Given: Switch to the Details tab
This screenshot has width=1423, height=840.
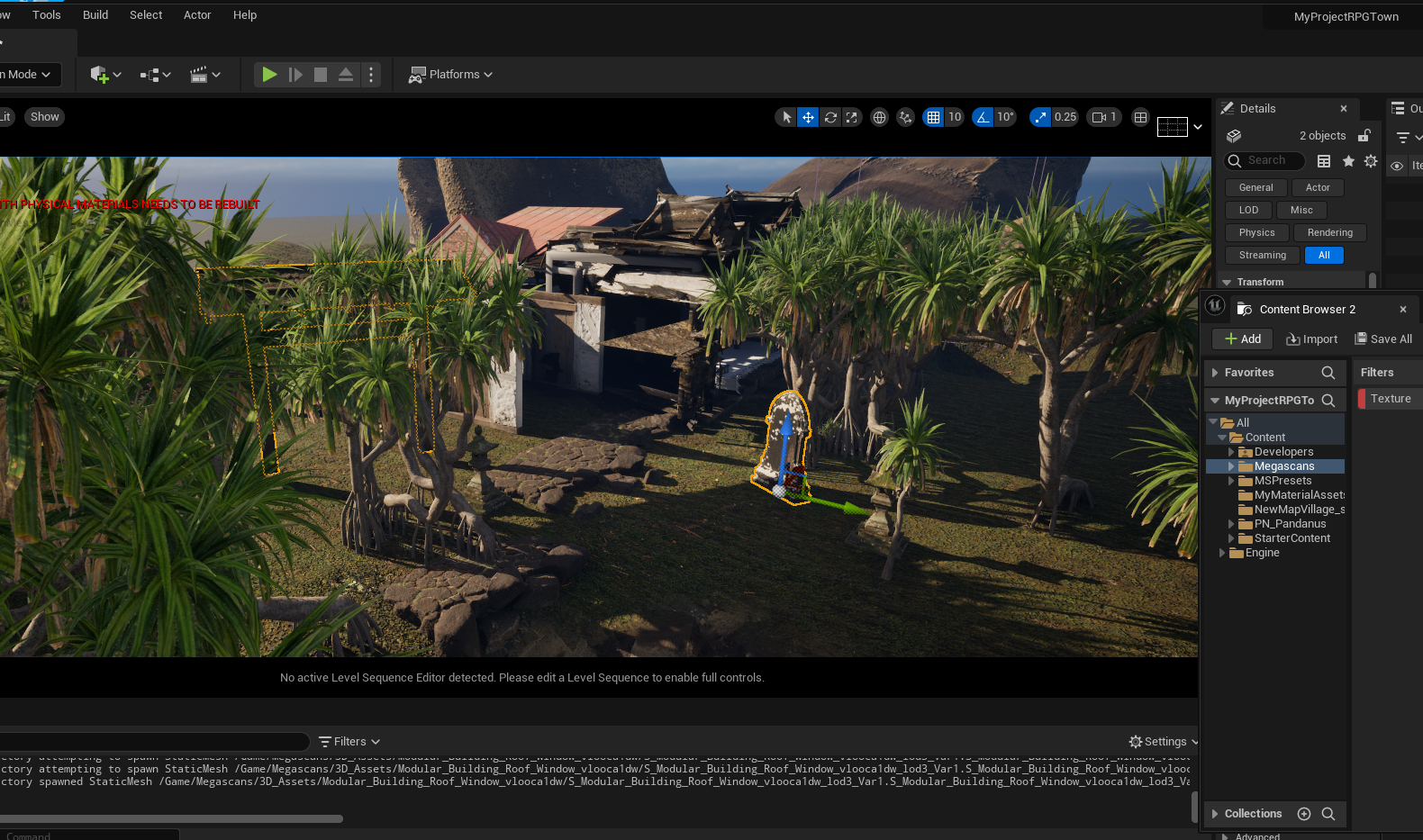Looking at the screenshot, I should (x=1257, y=109).
